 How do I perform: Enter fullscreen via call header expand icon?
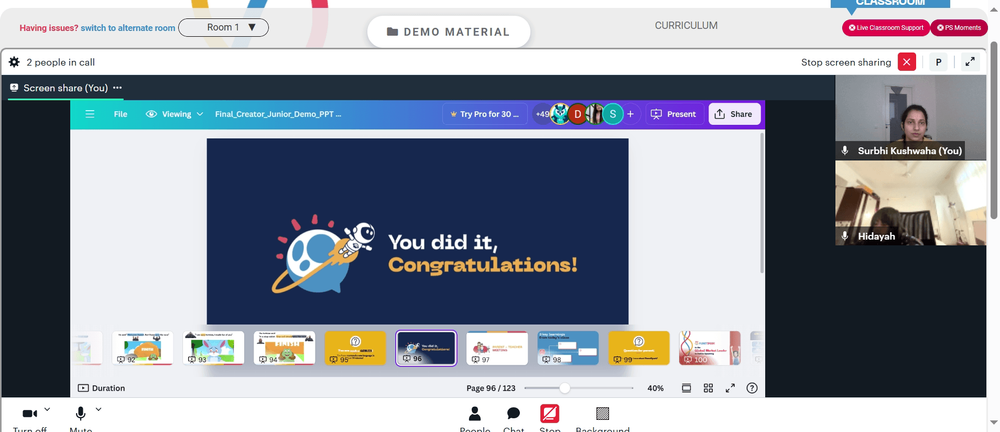[x=970, y=62]
